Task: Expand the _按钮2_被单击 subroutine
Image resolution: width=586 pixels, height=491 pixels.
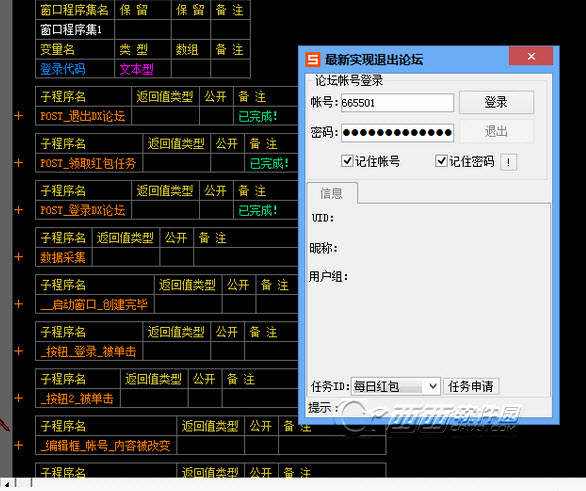Action: point(18,399)
